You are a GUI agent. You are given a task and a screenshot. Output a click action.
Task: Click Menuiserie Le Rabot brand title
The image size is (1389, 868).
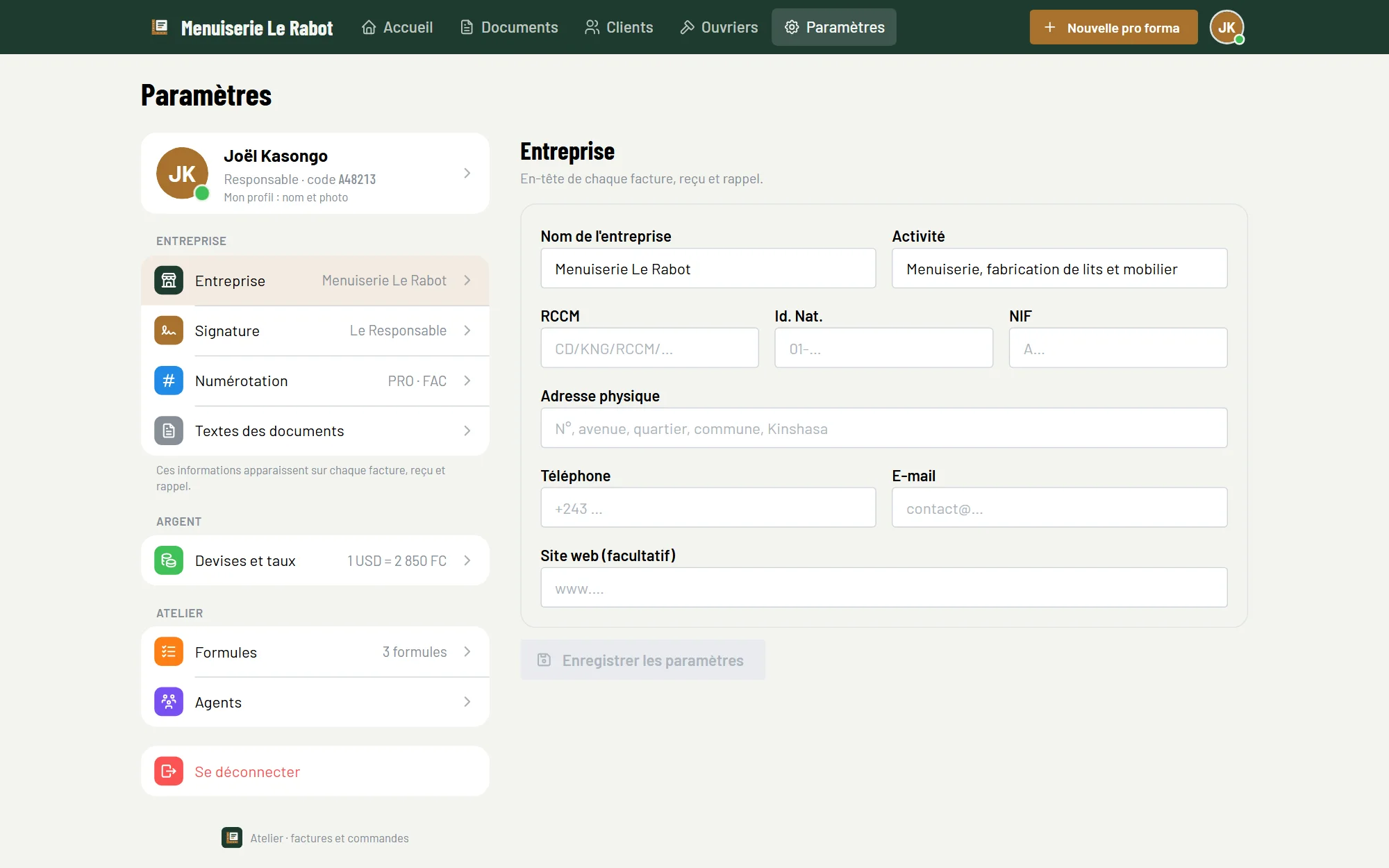tap(257, 28)
